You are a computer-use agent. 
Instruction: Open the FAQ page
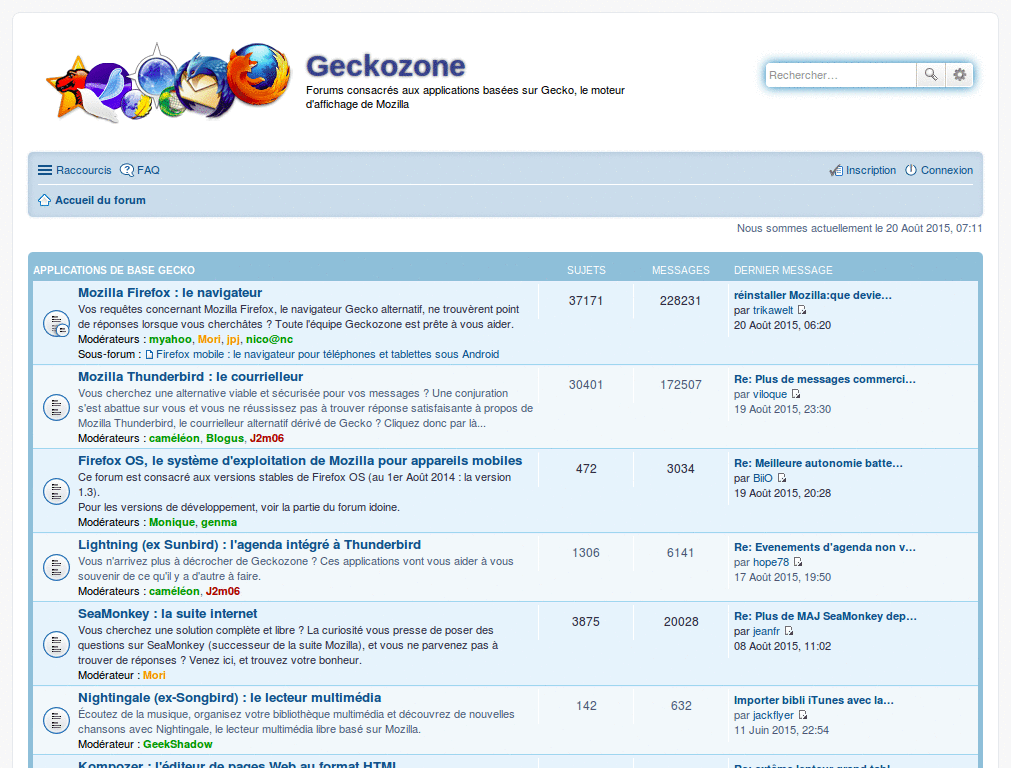[x=148, y=170]
